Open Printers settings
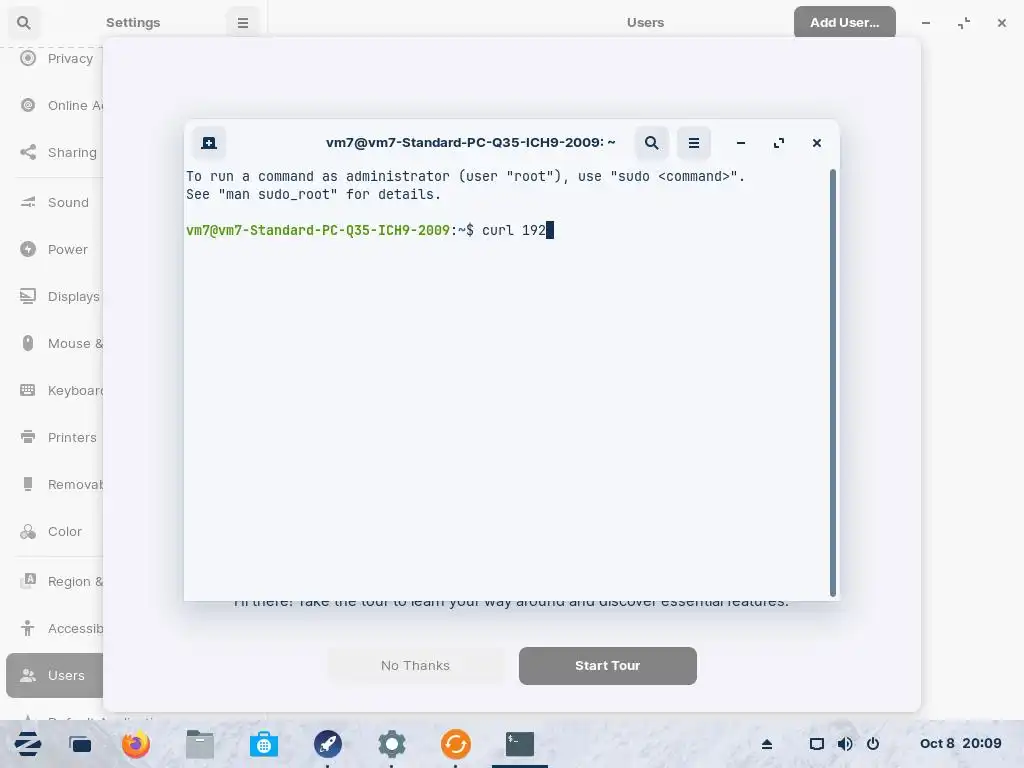The height and width of the screenshot is (768, 1024). click(55, 438)
